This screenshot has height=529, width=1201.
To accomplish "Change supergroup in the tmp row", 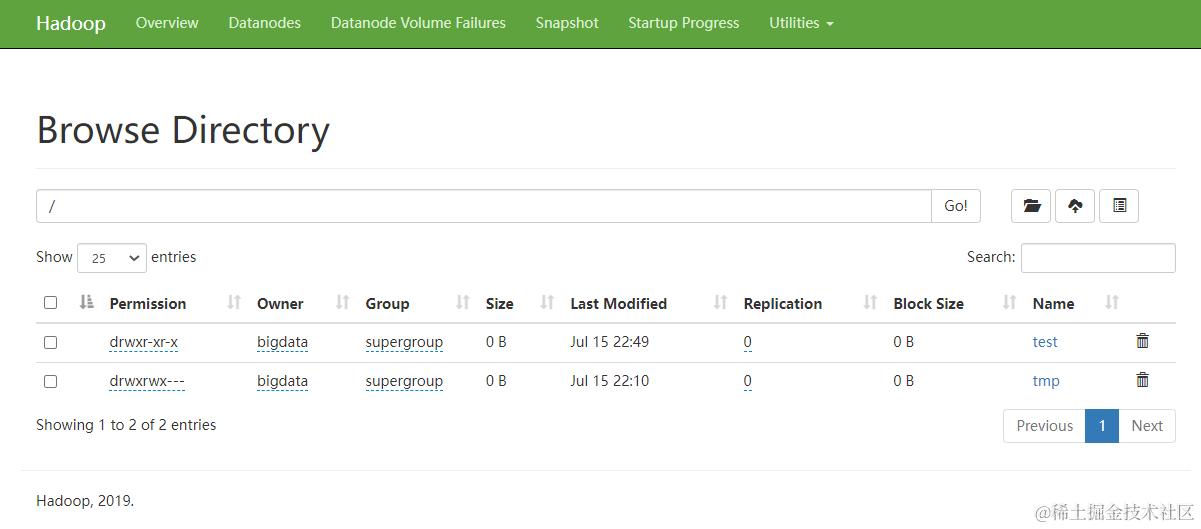I will tap(404, 381).
